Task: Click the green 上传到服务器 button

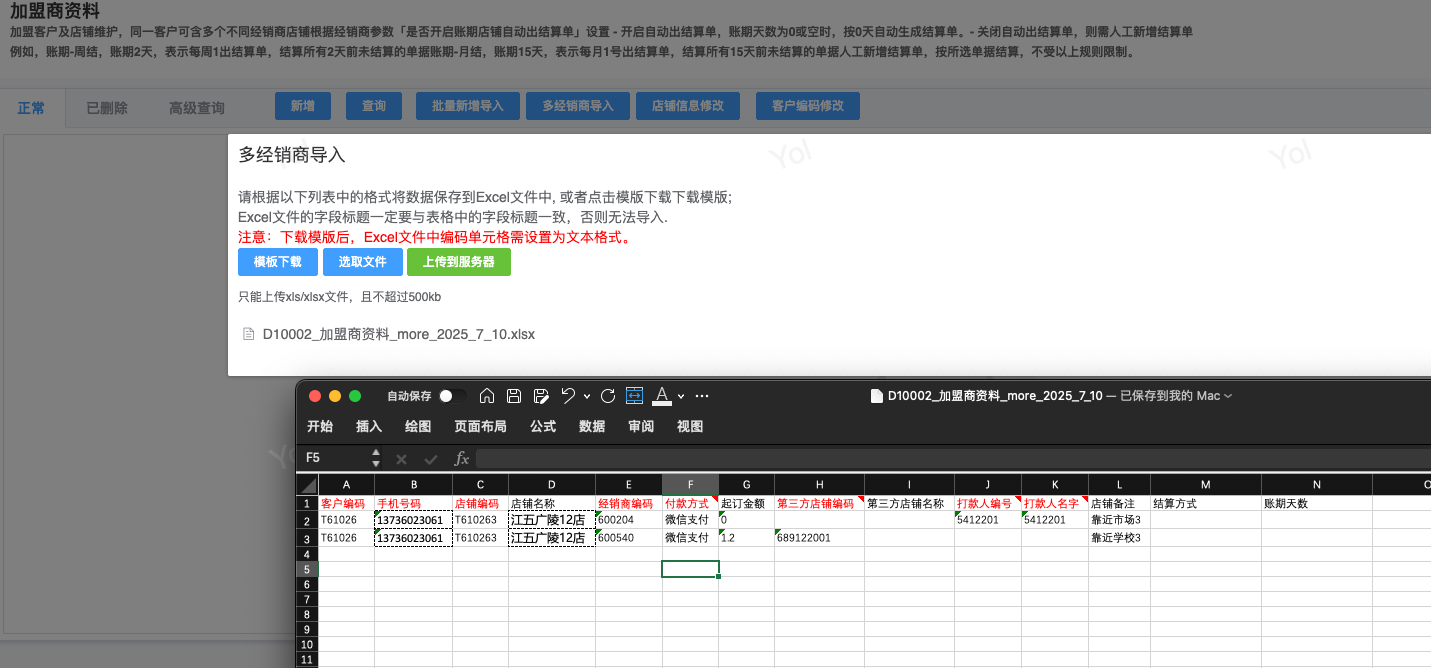Action: pos(458,262)
